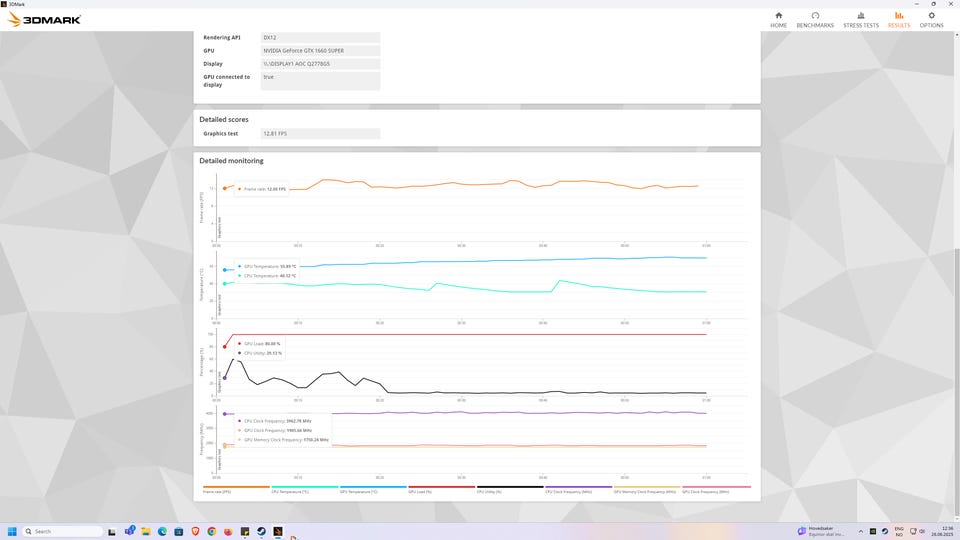Select the GPU name field GTX 1660 SUPER
Screen dimensions: 960x540
pyautogui.click(x=320, y=51)
